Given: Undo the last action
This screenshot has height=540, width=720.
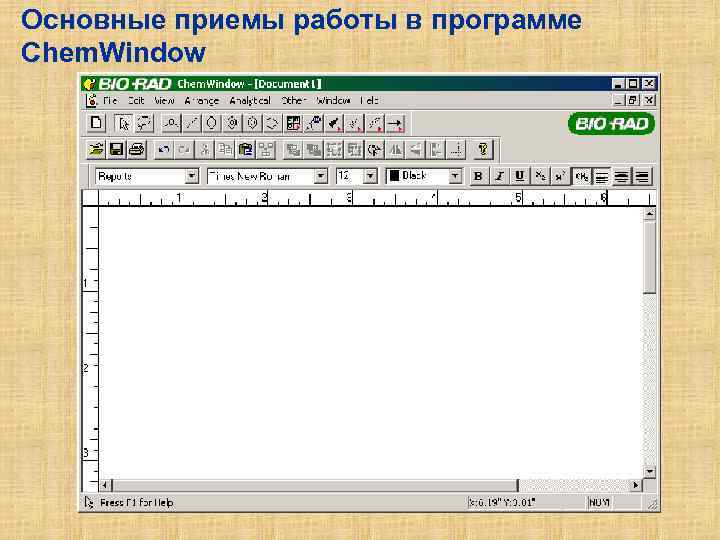Looking at the screenshot, I should tap(164, 150).
